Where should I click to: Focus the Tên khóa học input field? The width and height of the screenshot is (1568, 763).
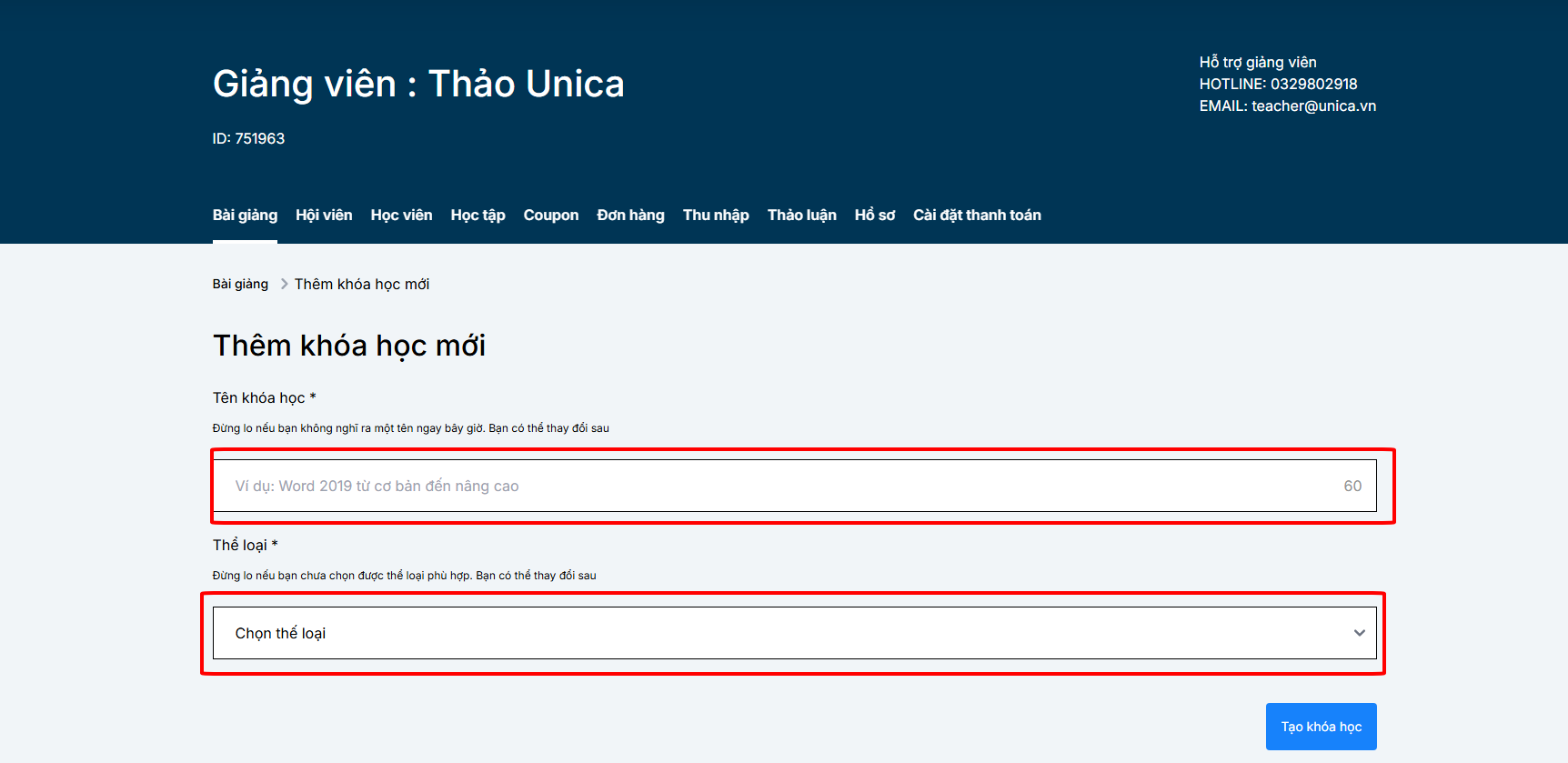782,487
